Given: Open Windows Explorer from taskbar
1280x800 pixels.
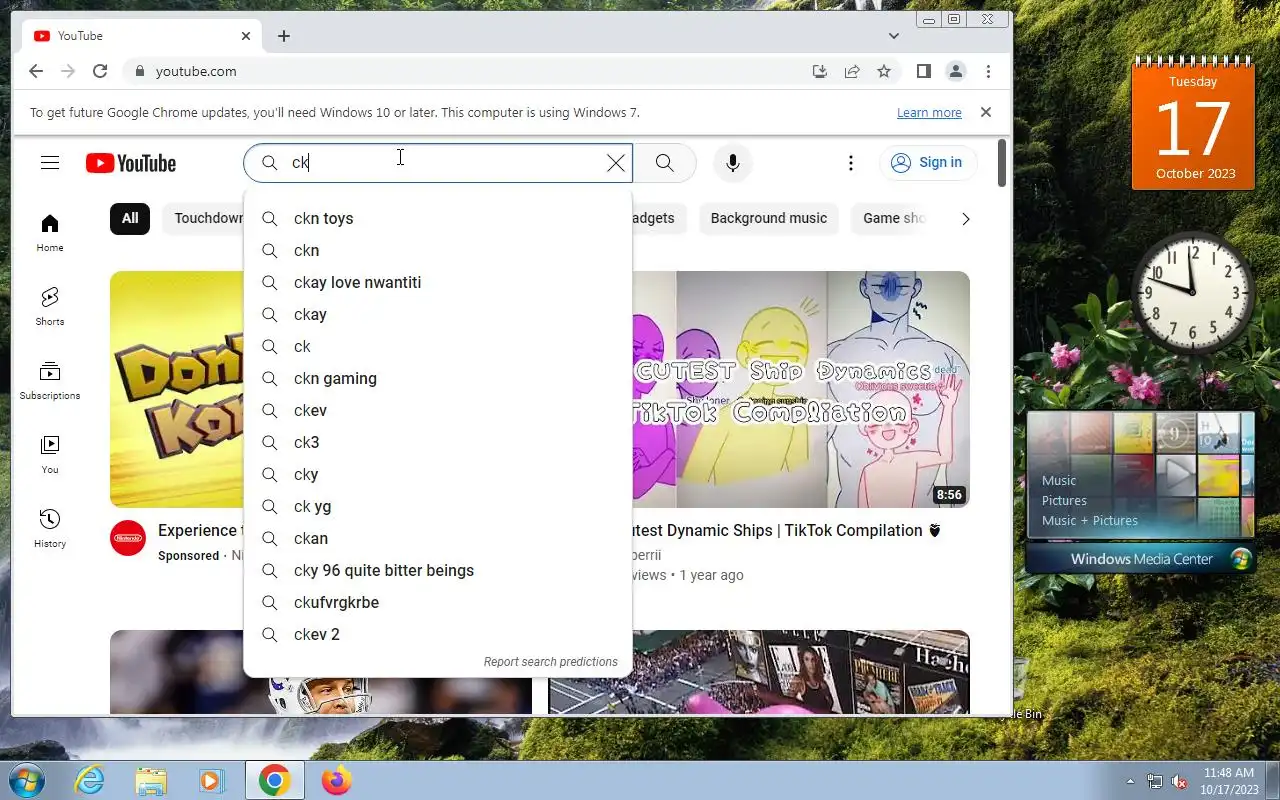Looking at the screenshot, I should (151, 780).
